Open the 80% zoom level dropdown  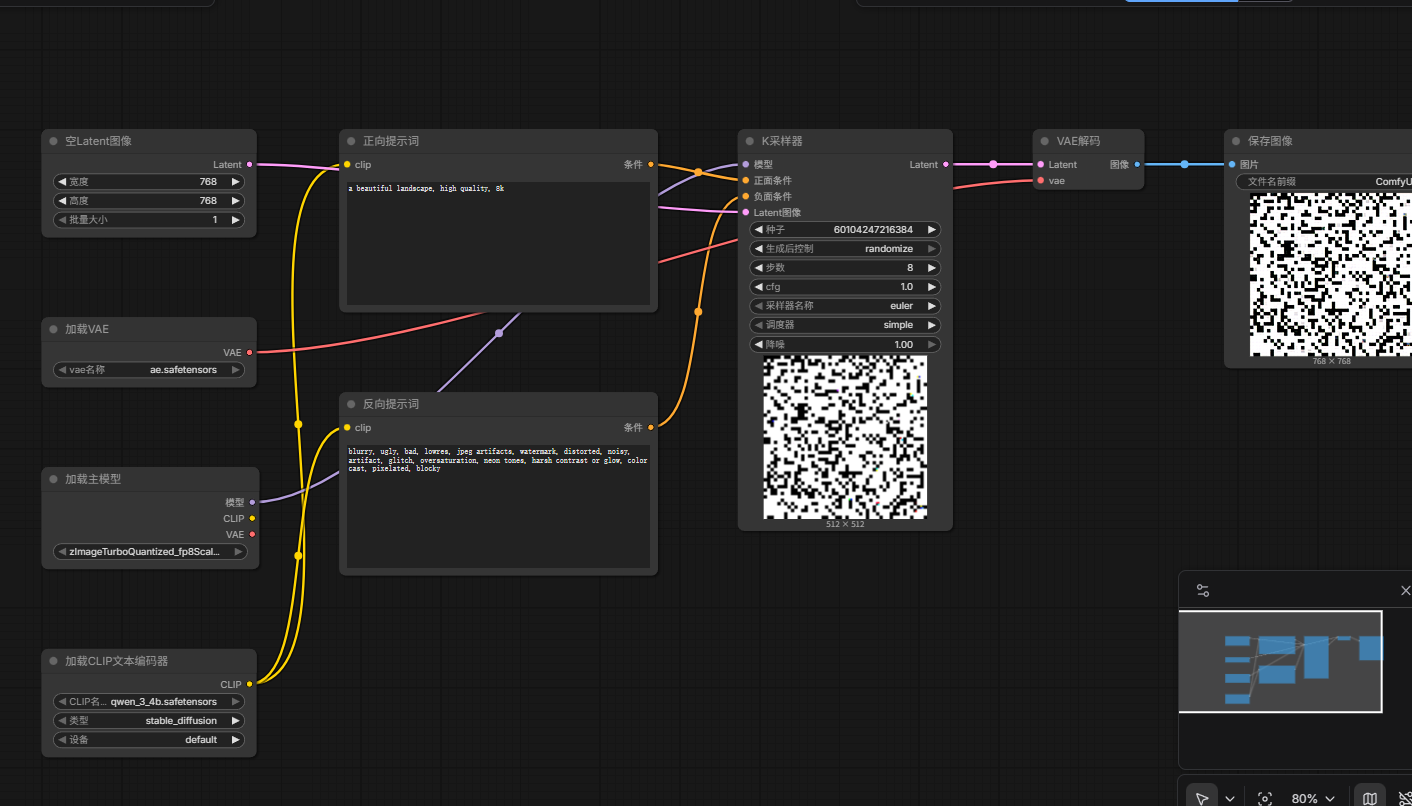pos(1314,798)
